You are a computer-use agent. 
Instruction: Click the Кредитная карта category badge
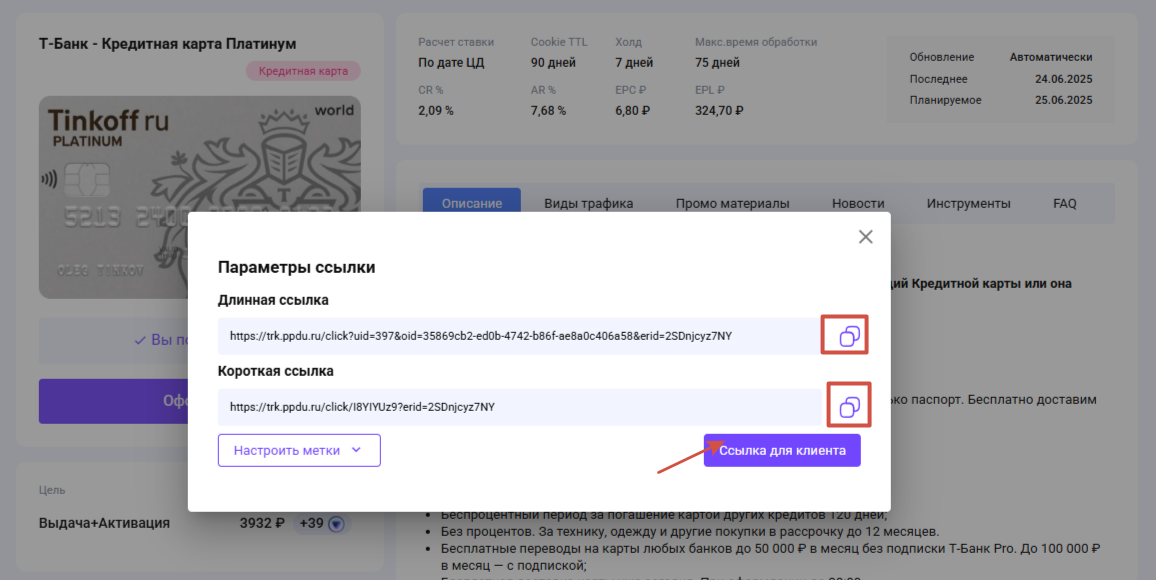303,71
